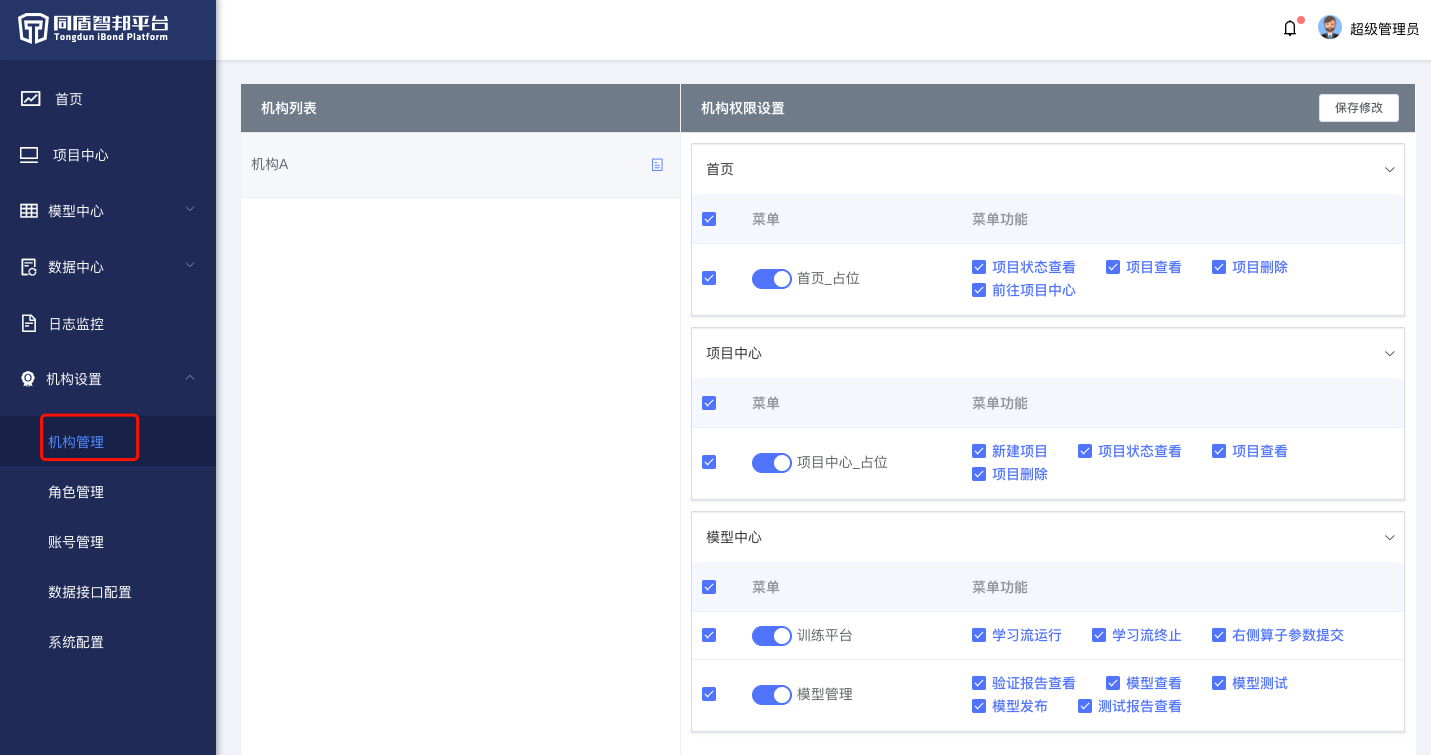This screenshot has width=1431, height=755.
Task: Click the notification bell icon
Action: point(1290,29)
